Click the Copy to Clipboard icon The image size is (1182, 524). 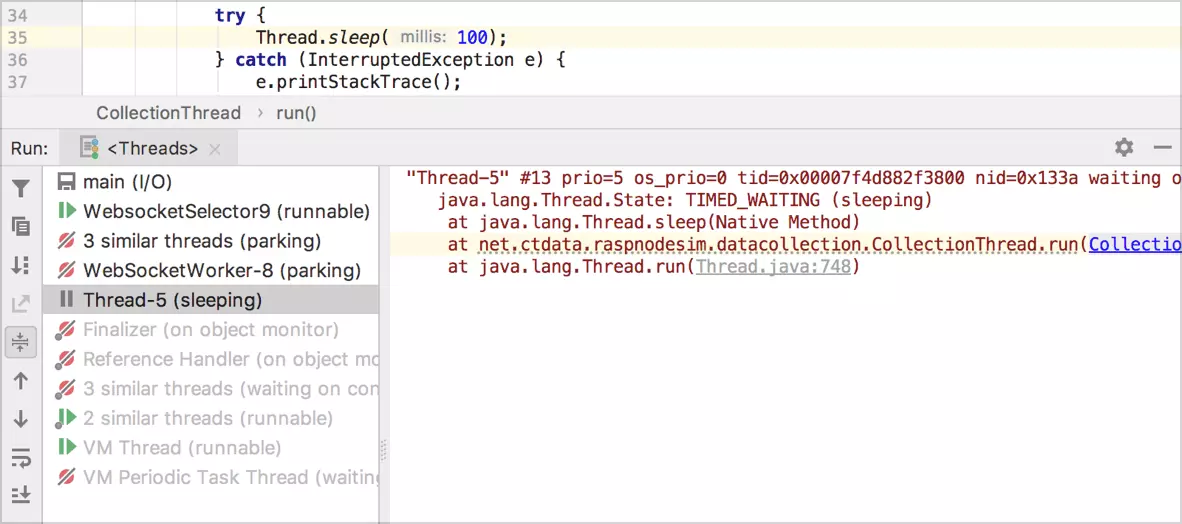point(20,227)
